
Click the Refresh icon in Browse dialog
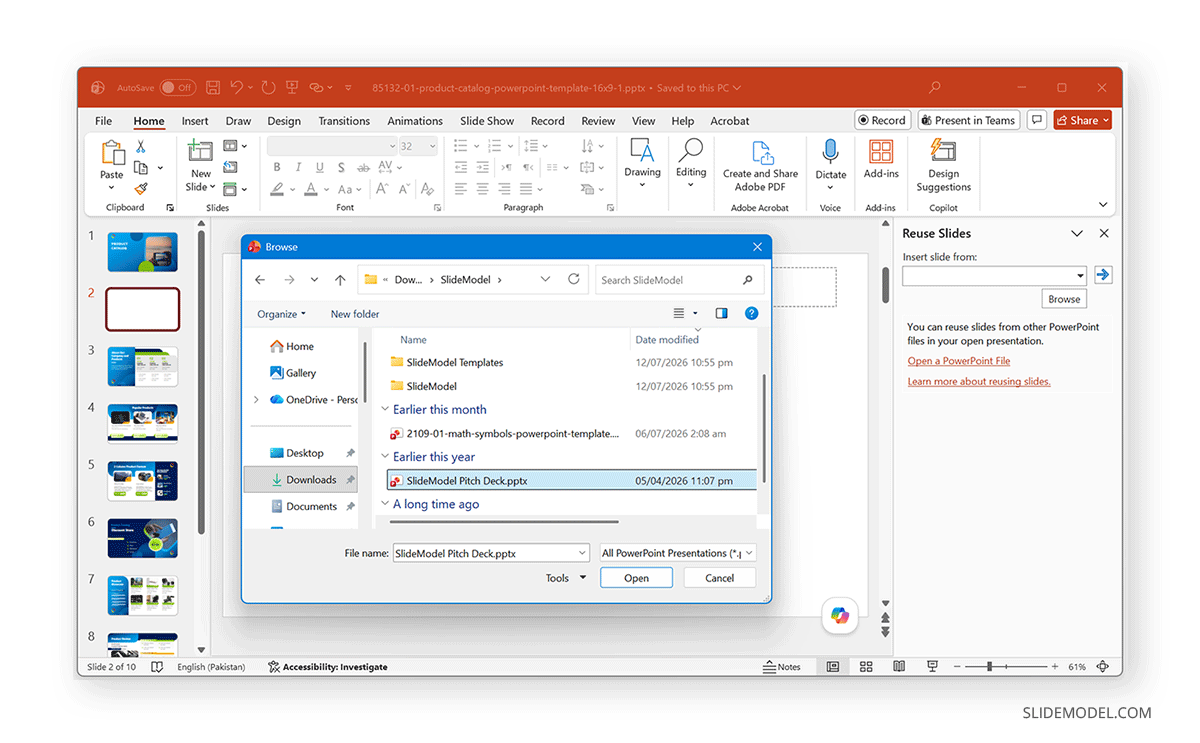[x=574, y=280]
